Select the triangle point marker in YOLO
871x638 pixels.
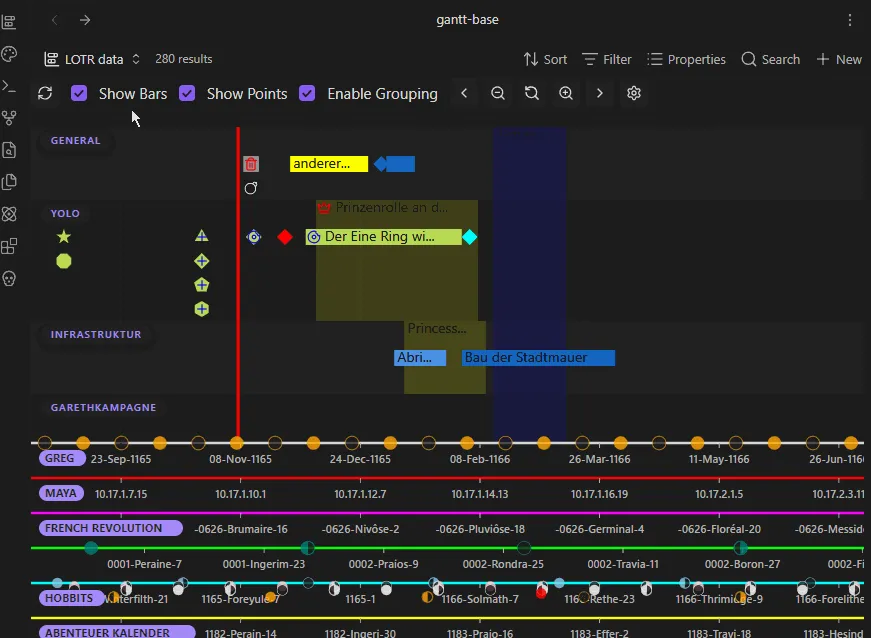pos(202,236)
